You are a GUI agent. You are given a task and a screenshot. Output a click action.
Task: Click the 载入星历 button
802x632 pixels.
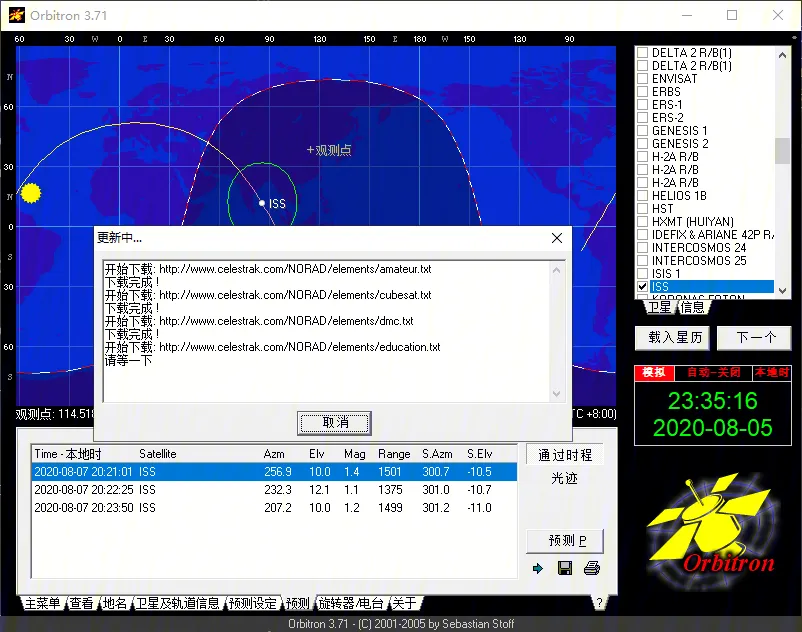(x=676, y=337)
